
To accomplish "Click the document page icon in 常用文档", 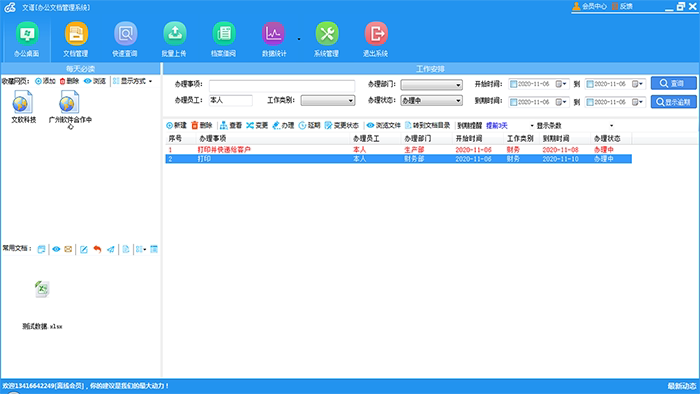I will coord(126,249).
